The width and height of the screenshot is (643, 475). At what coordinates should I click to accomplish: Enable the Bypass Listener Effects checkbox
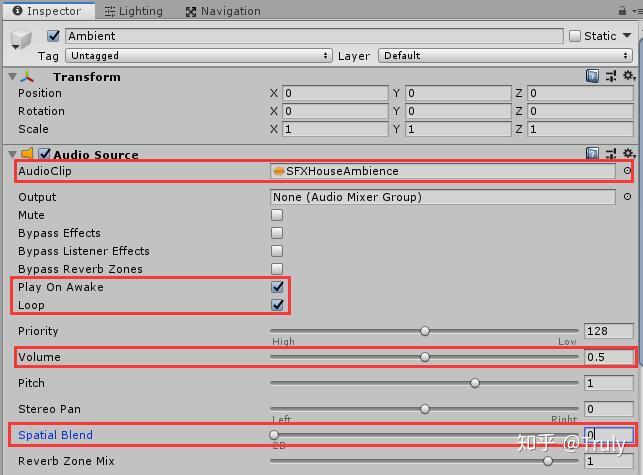[x=277, y=251]
